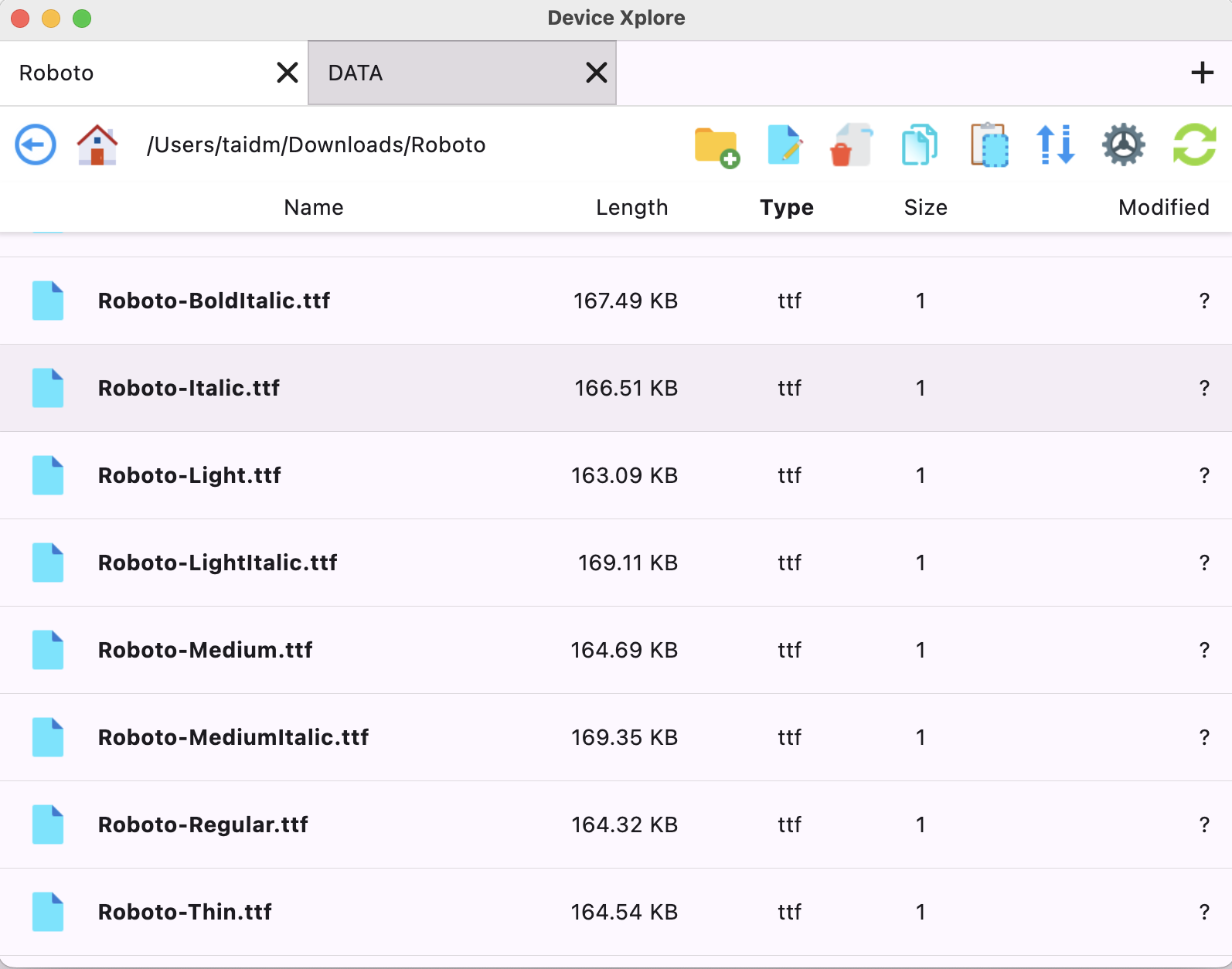Create a new folder icon
The width and height of the screenshot is (1232, 969).
[x=717, y=146]
